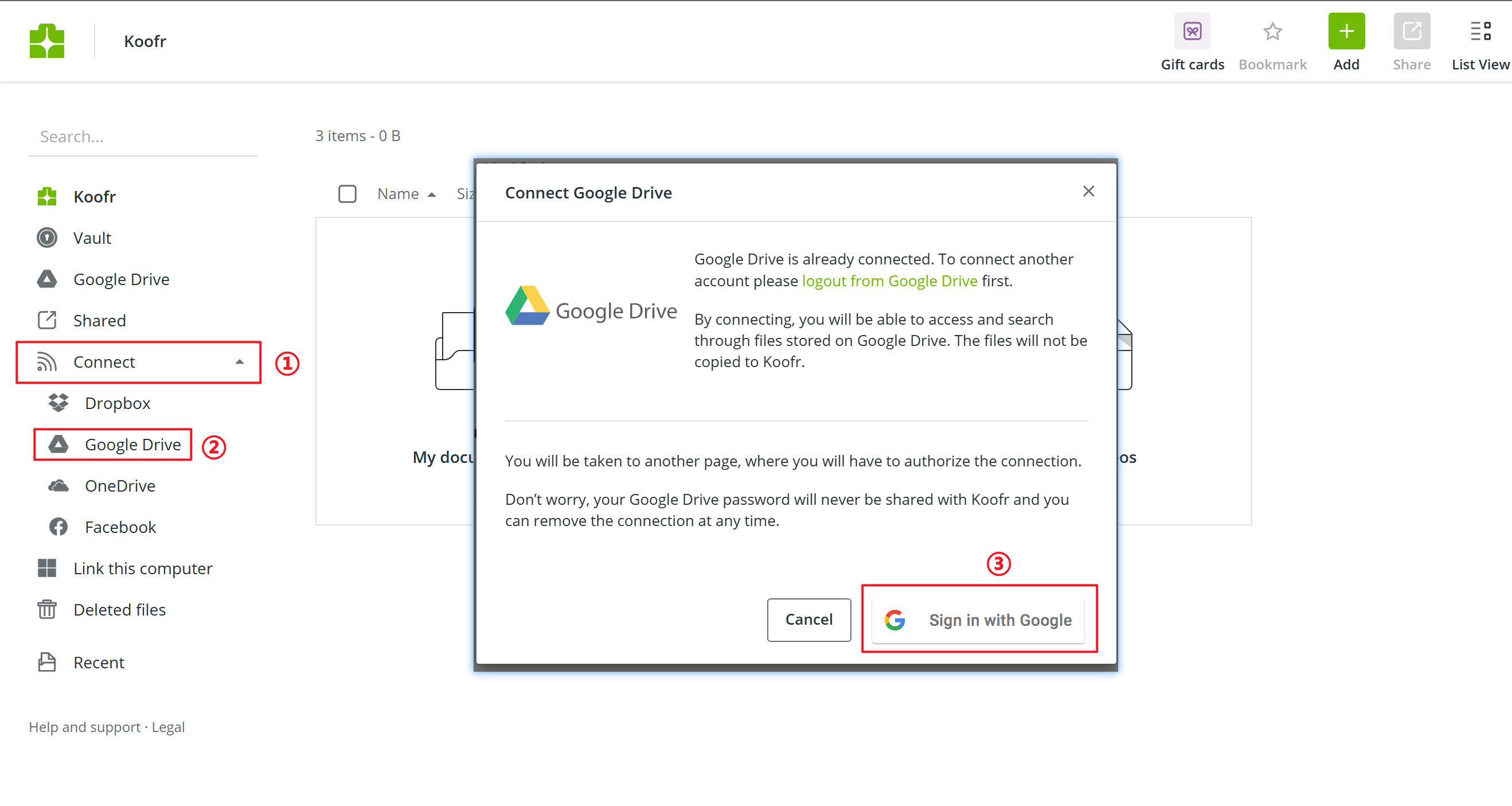Sort by the Name column arrow
Image resolution: width=1512 pixels, height=806 pixels.
tap(431, 194)
